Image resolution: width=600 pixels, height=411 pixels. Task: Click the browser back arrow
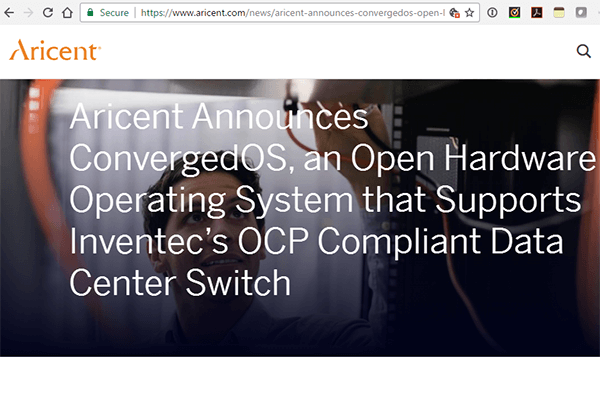[9, 13]
